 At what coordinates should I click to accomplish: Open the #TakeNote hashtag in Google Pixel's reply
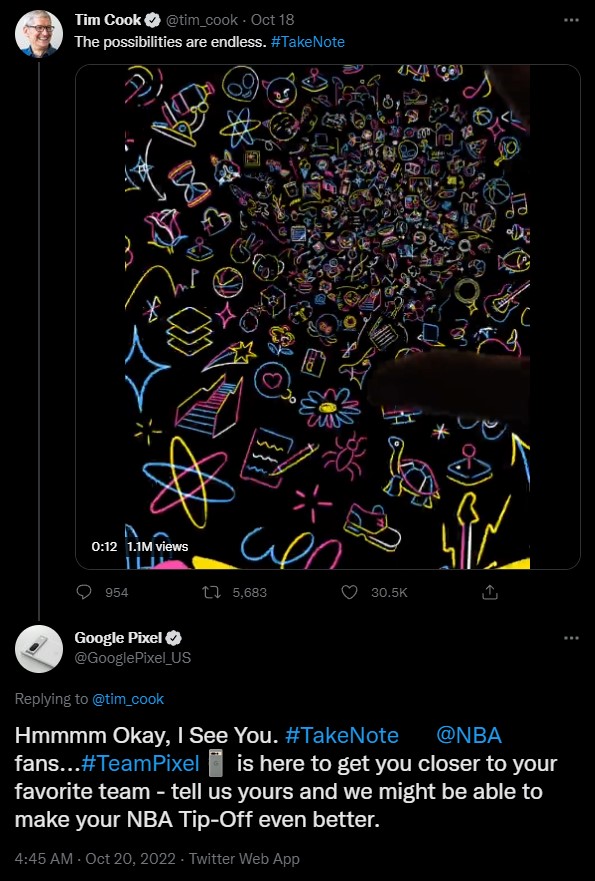coord(342,735)
